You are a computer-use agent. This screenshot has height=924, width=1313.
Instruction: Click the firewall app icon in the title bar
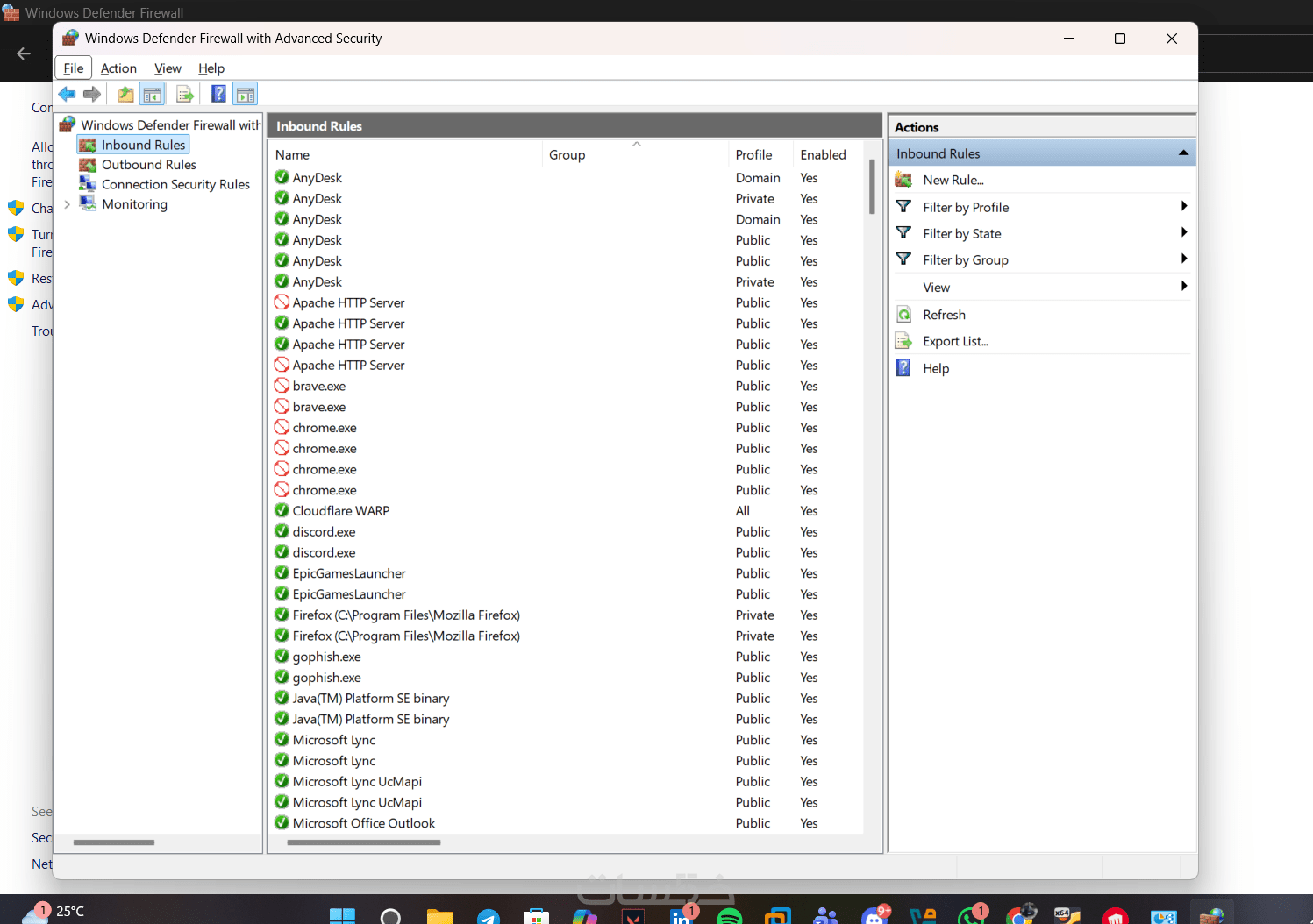click(x=70, y=39)
